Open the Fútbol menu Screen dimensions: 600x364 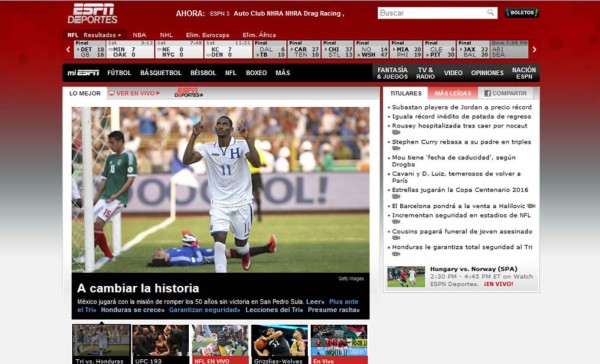pyautogui.click(x=119, y=73)
